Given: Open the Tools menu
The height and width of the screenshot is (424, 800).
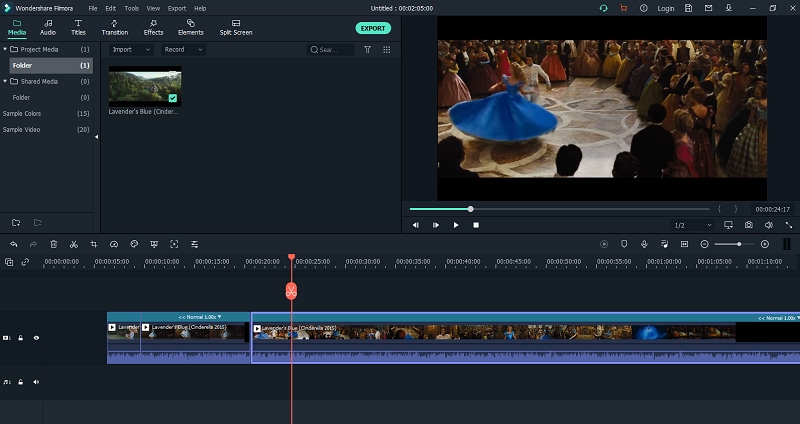Looking at the screenshot, I should [132, 8].
